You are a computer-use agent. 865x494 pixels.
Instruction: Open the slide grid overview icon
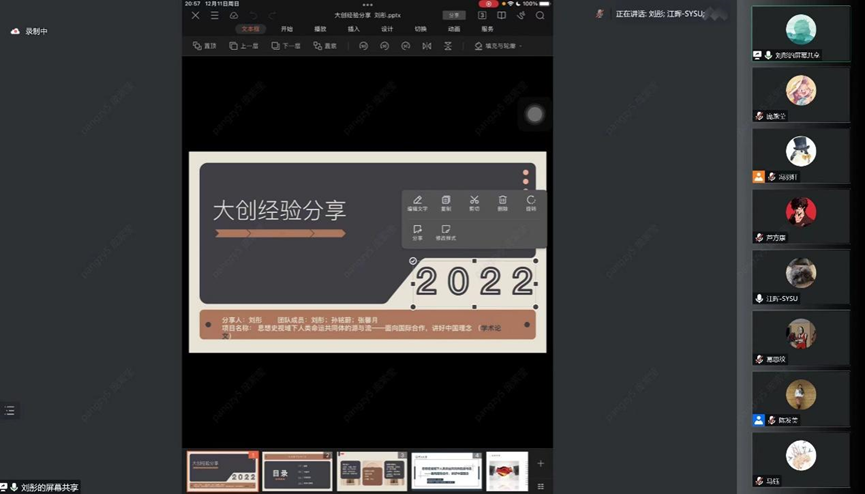coord(482,16)
